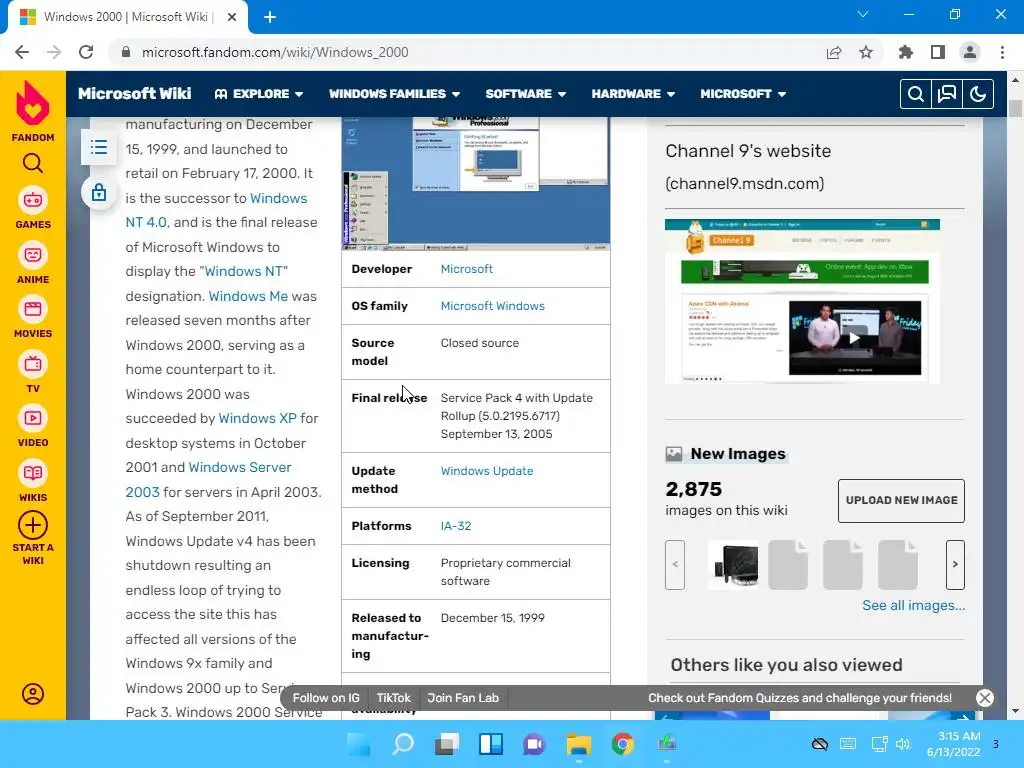
Task: Open the Windows NT 4.0 link
Action: (216, 210)
